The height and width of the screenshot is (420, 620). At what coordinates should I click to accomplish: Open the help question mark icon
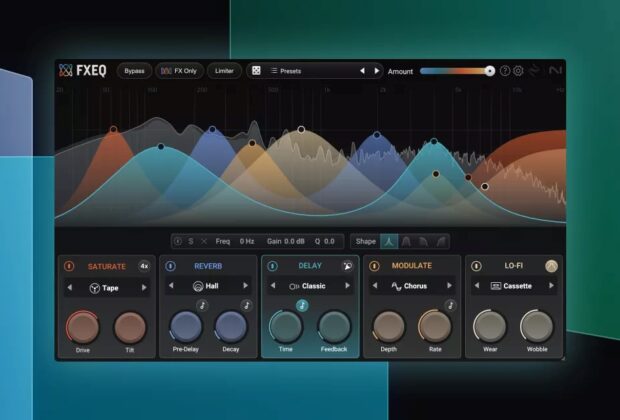[x=505, y=71]
